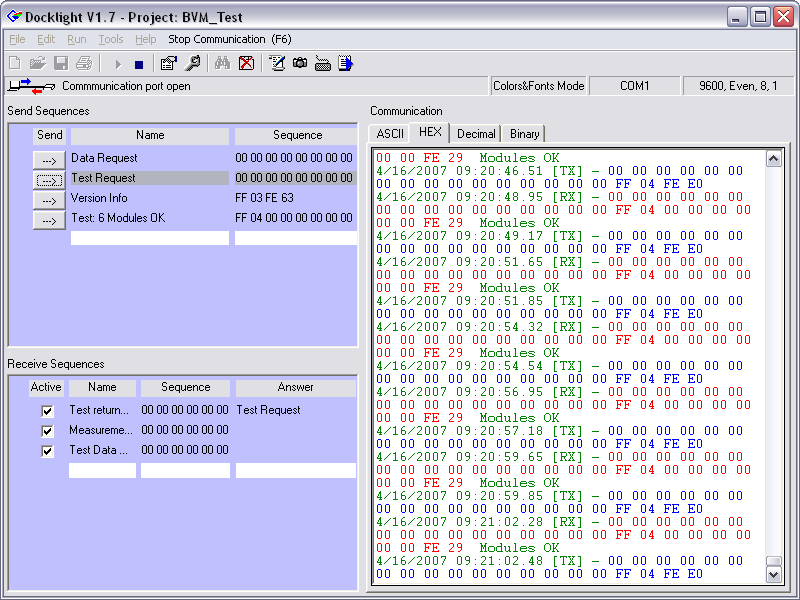Click the Send Sequences Sequence column header
800x600 pixels.
[296, 135]
